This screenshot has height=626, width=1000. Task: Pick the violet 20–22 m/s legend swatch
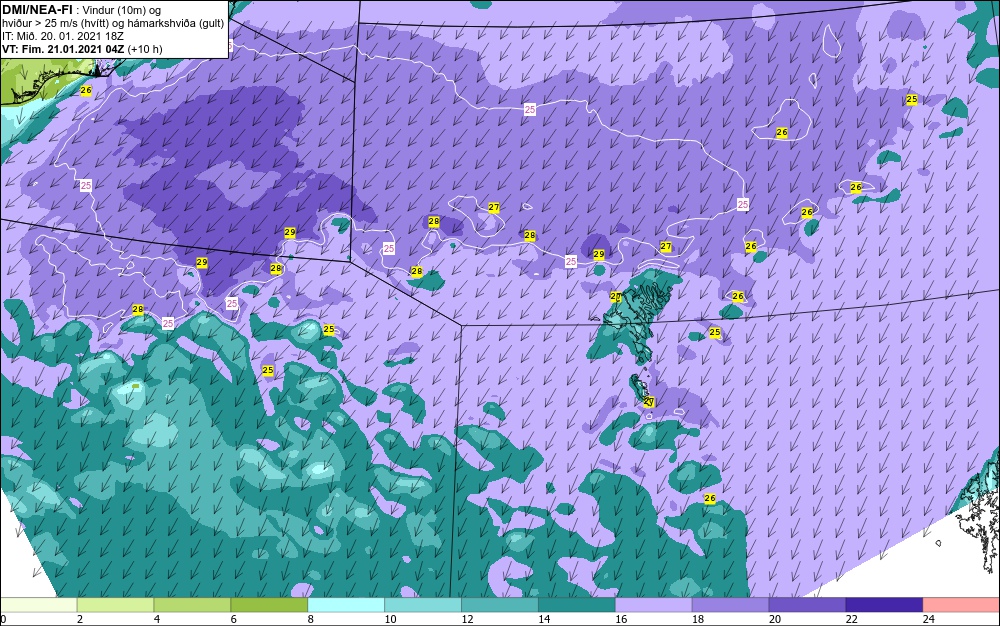tap(807, 605)
